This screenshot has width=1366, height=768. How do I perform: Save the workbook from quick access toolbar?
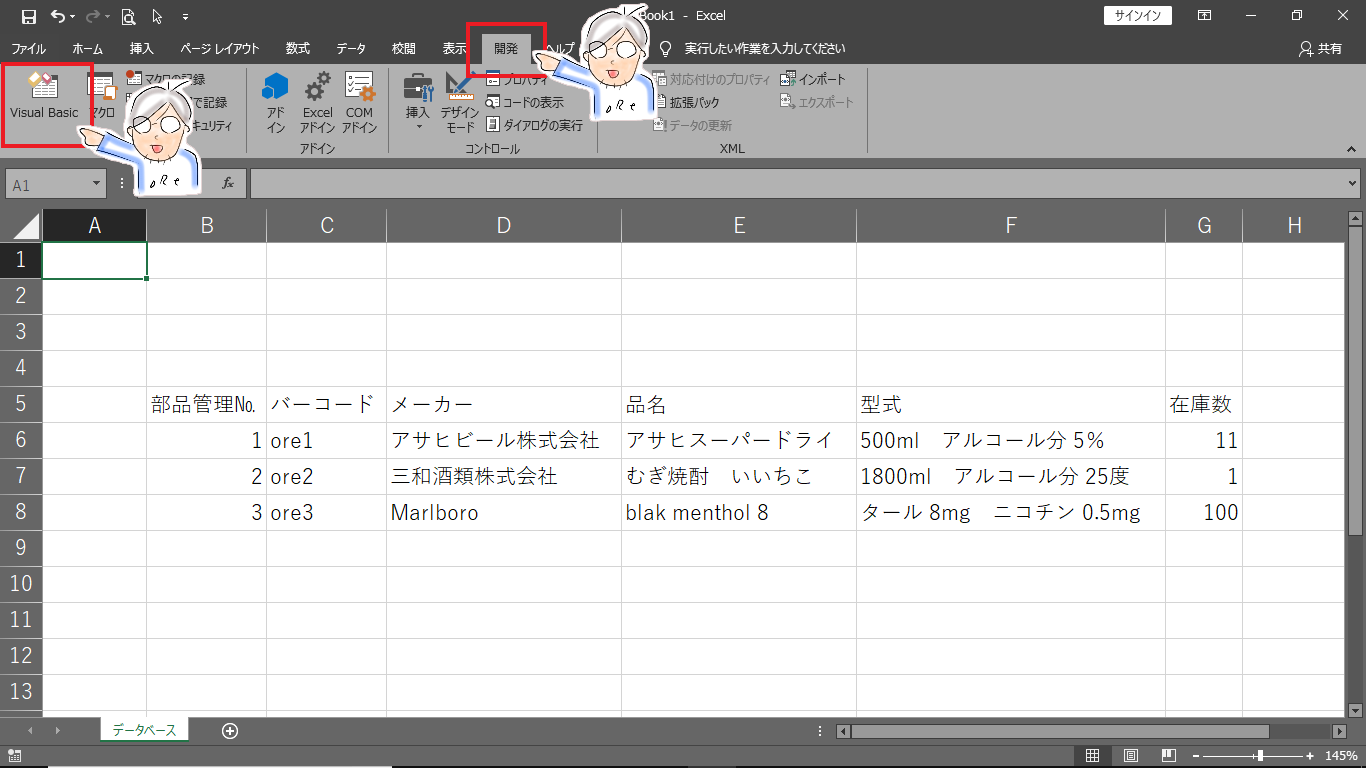[x=28, y=16]
